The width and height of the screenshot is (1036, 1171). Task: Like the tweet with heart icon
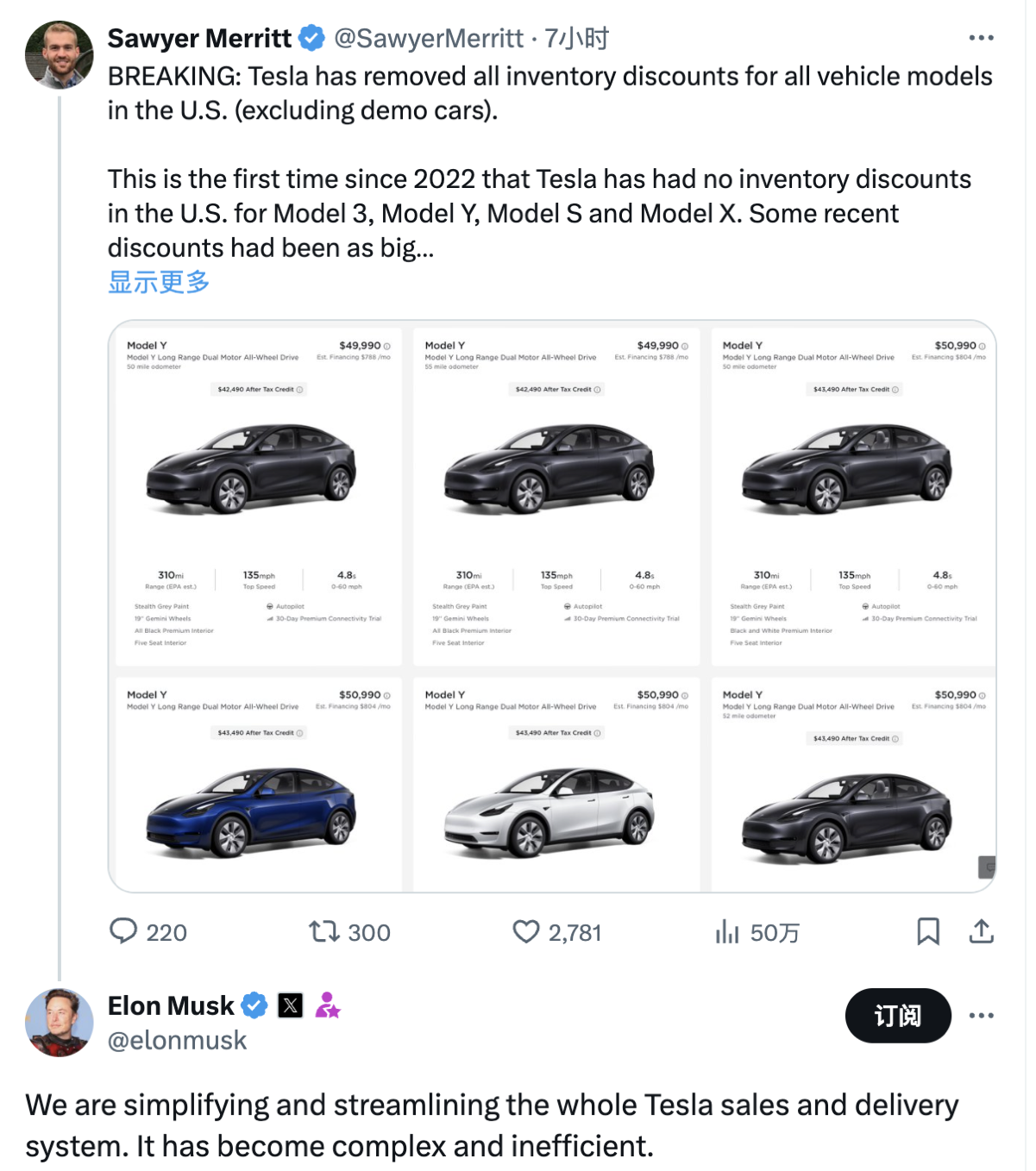click(x=526, y=931)
